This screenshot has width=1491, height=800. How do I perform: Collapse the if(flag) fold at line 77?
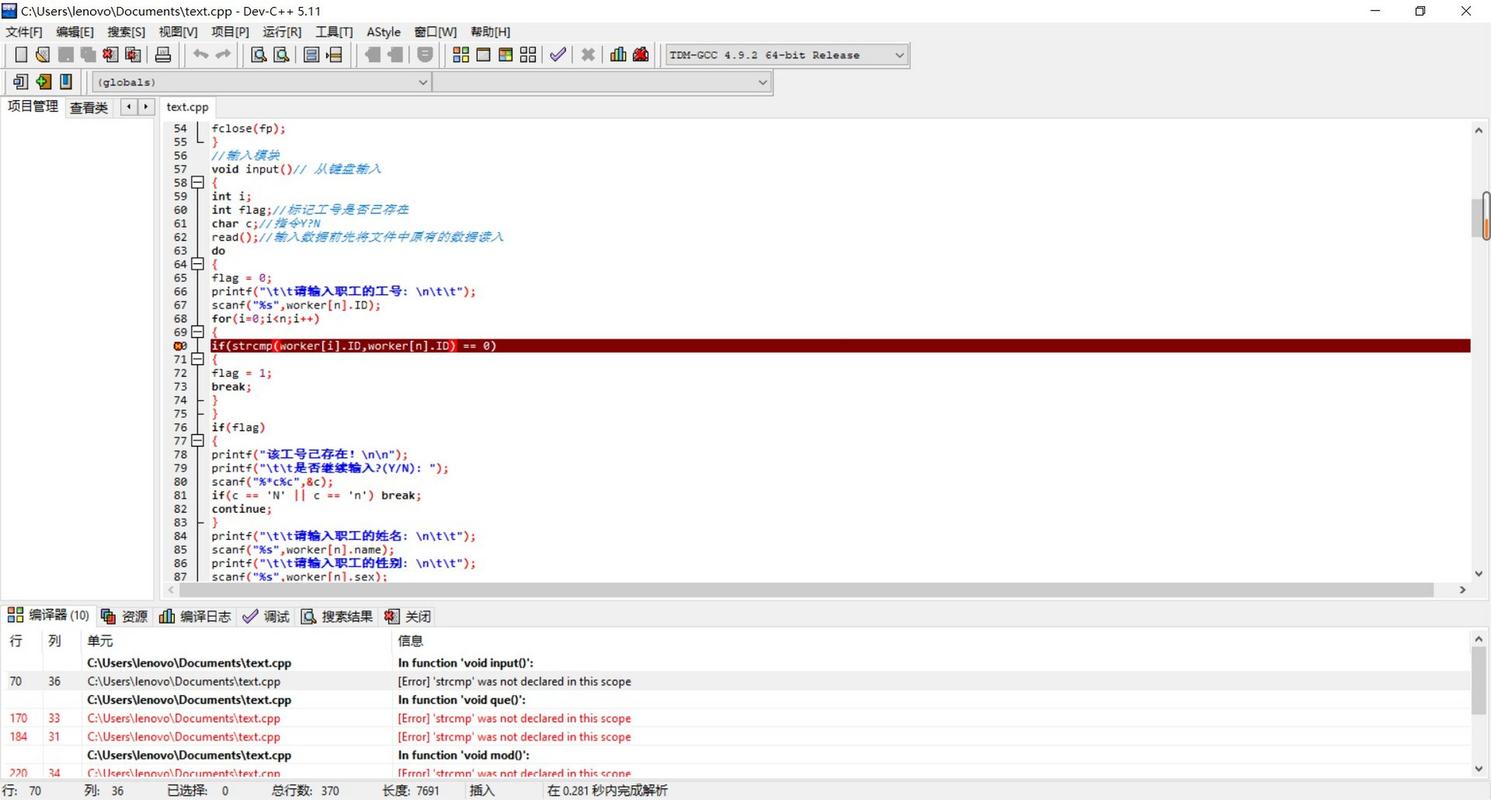pos(197,441)
